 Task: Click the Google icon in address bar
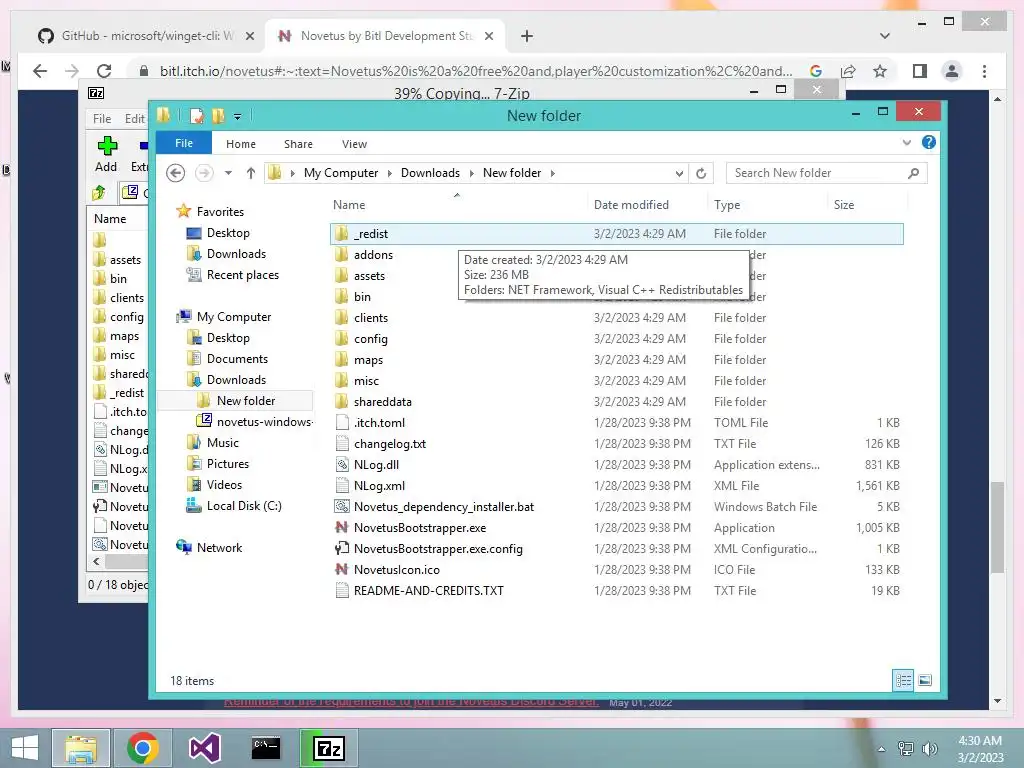coord(816,71)
